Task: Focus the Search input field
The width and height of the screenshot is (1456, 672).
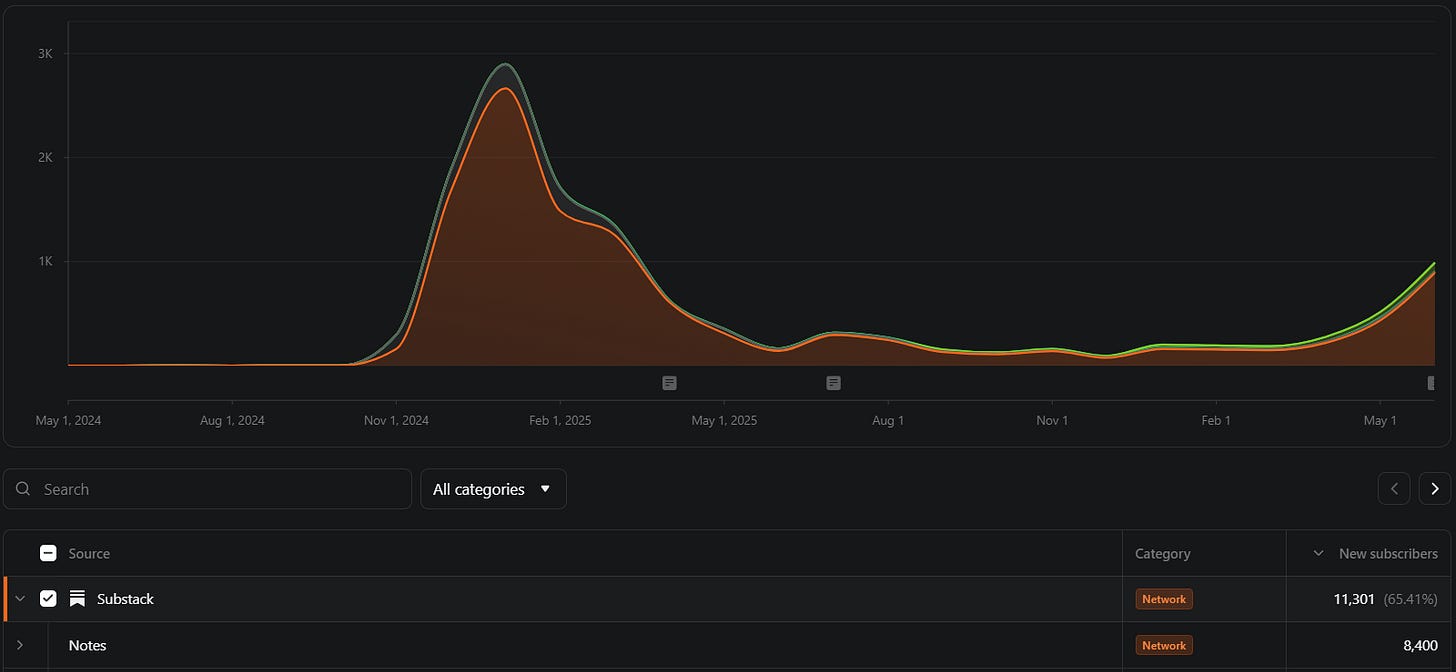Action: tap(208, 489)
